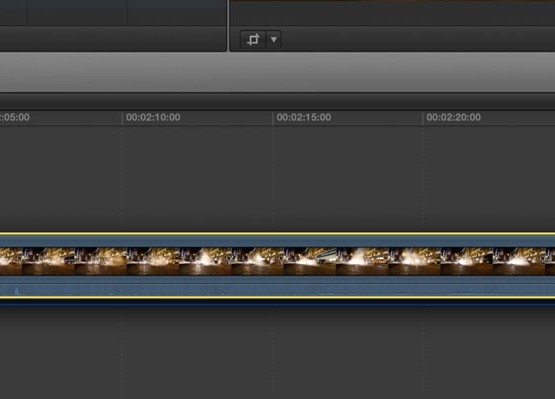Click the small audio peak in clip waveform

16,291
